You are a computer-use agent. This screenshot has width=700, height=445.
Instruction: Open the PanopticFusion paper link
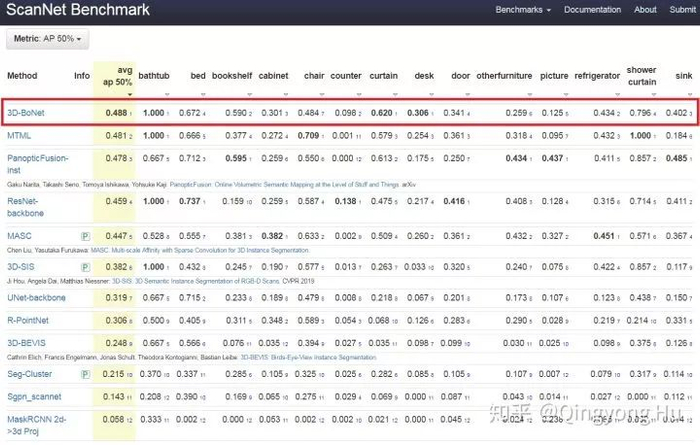[x=285, y=184]
